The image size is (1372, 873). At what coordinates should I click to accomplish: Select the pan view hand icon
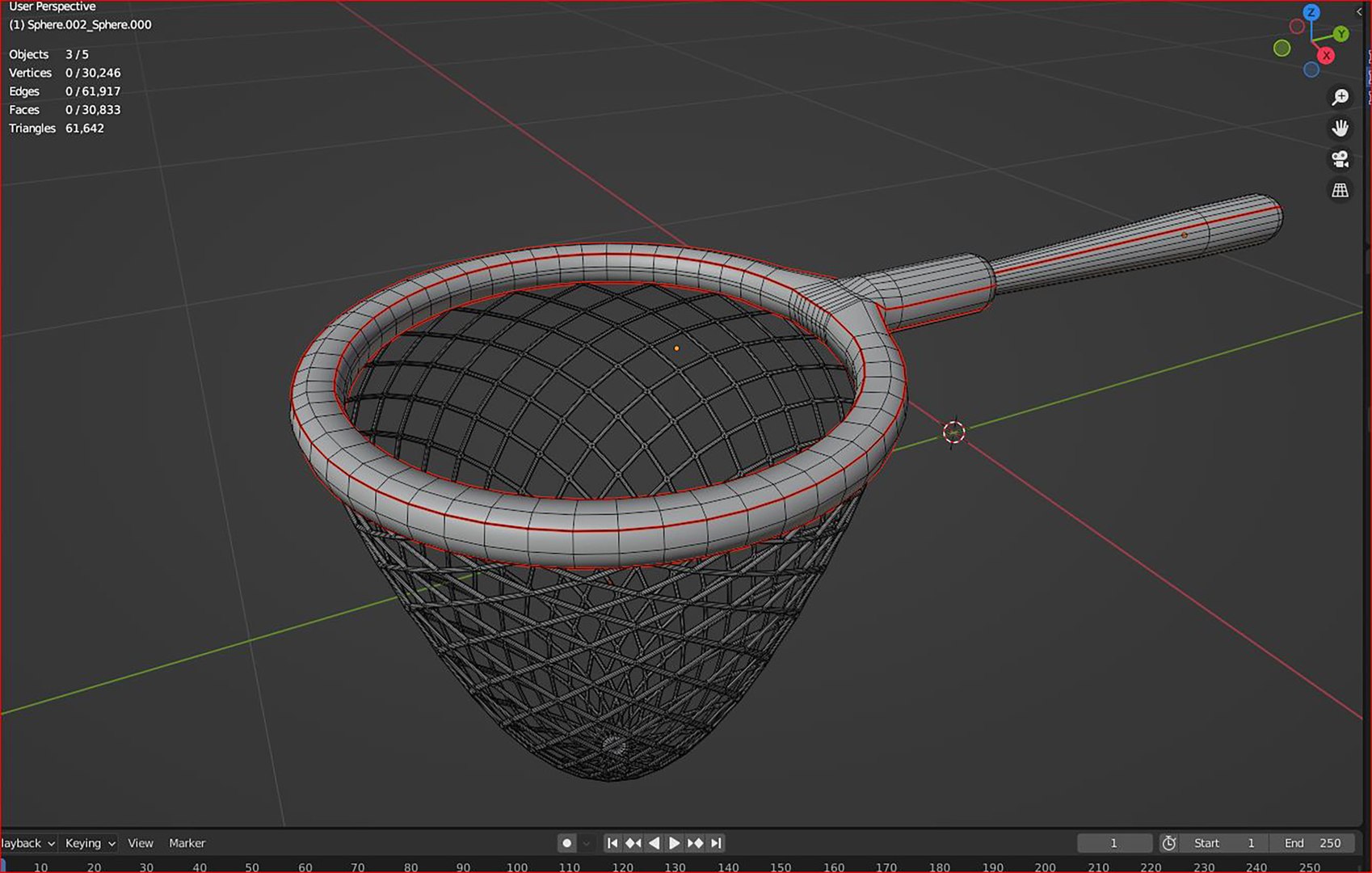click(1340, 128)
